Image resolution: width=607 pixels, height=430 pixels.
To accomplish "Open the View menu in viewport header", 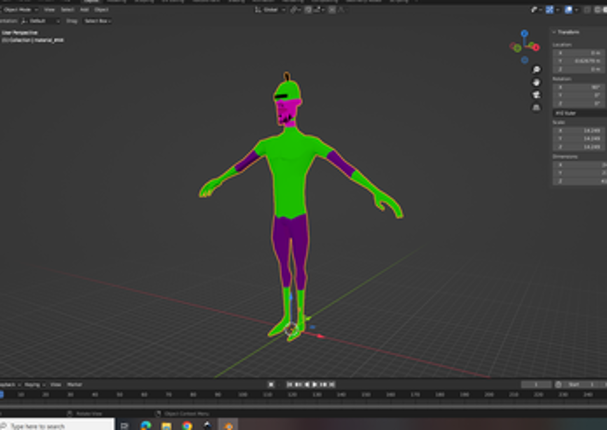I will click(x=49, y=10).
